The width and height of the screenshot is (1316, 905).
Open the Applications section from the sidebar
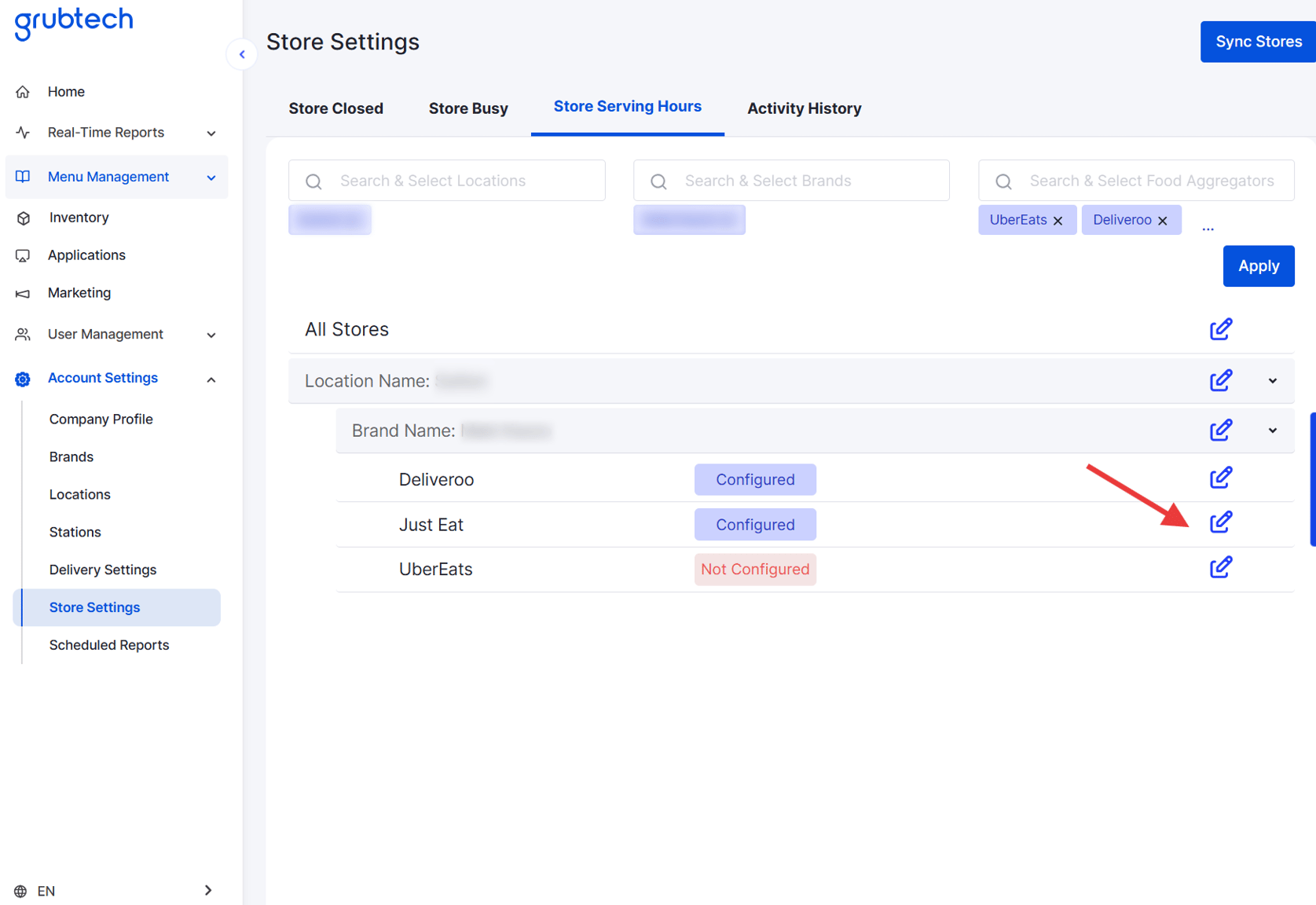[86, 255]
